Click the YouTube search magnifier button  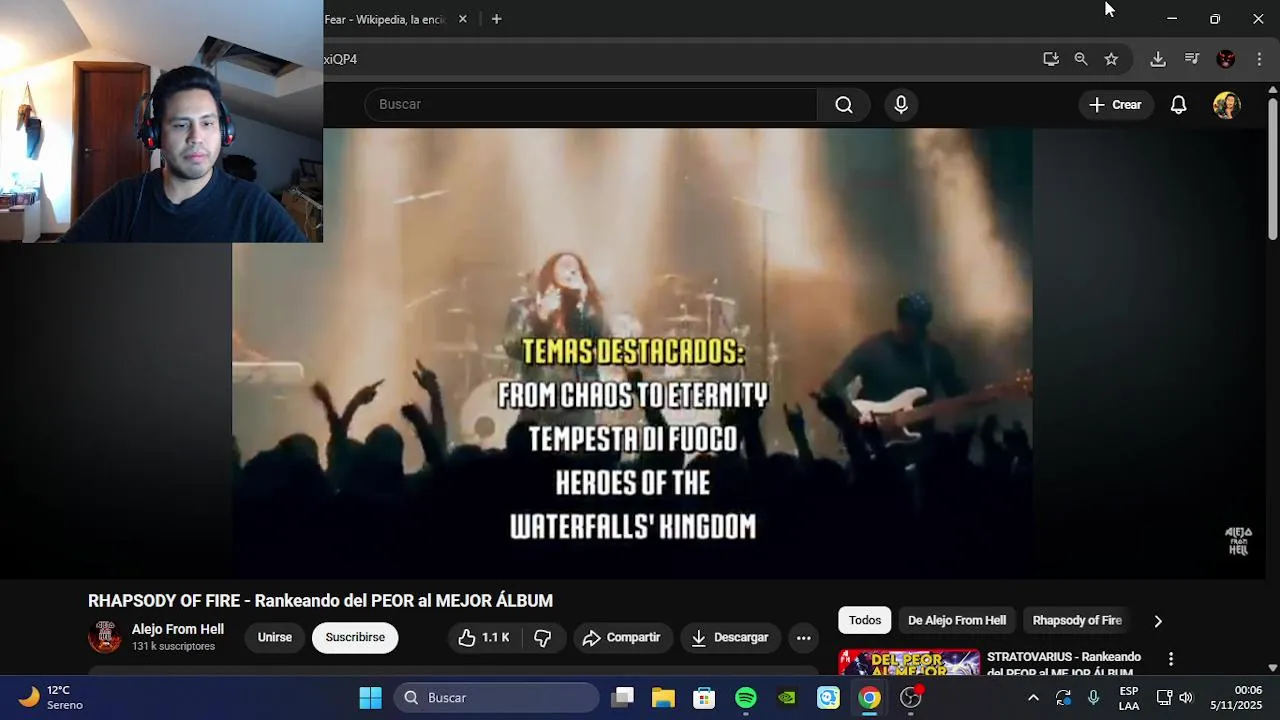(x=844, y=104)
